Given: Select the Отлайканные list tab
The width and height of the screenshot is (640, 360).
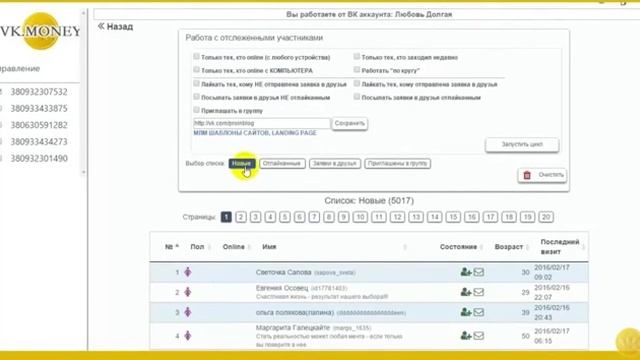Looking at the screenshot, I should click(x=282, y=164).
